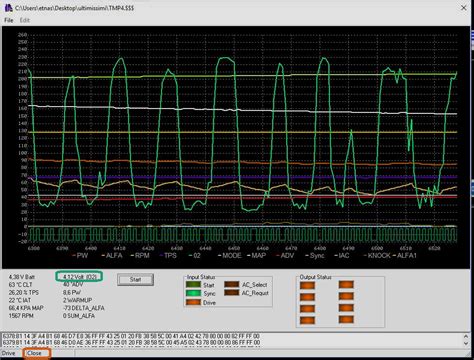Viewport: 474px width, 360px height.
Task: Click the top-right Output Status indicator
Action: tap(346, 285)
